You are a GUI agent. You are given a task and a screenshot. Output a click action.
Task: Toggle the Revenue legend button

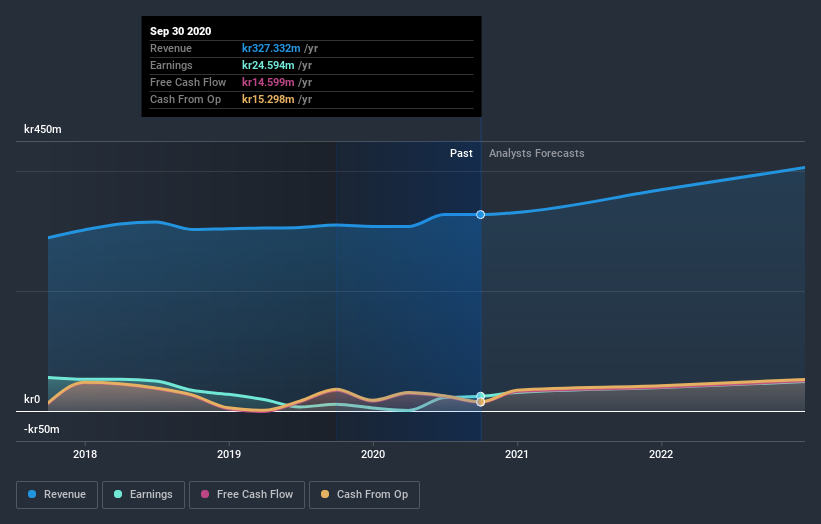[57, 495]
